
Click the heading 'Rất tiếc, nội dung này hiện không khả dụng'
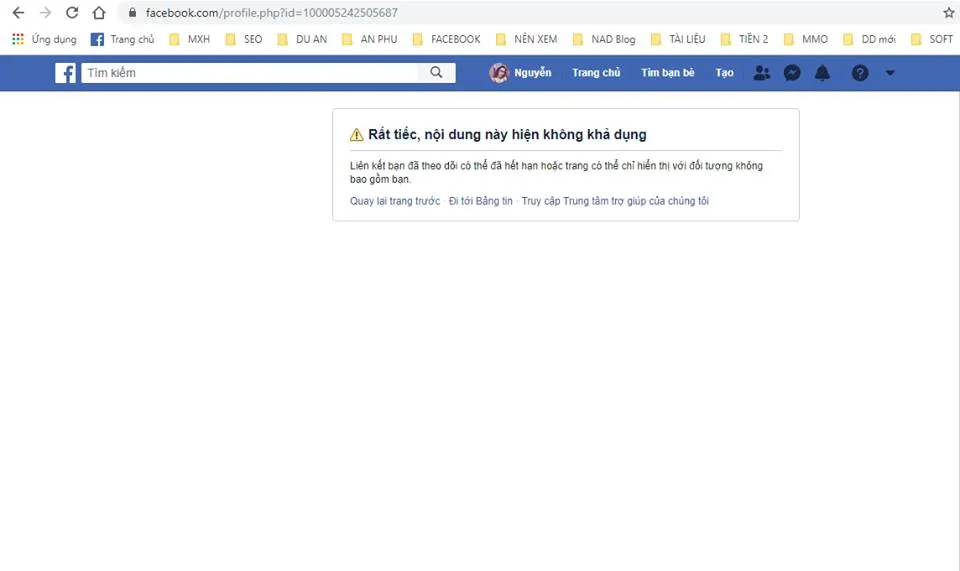508,134
